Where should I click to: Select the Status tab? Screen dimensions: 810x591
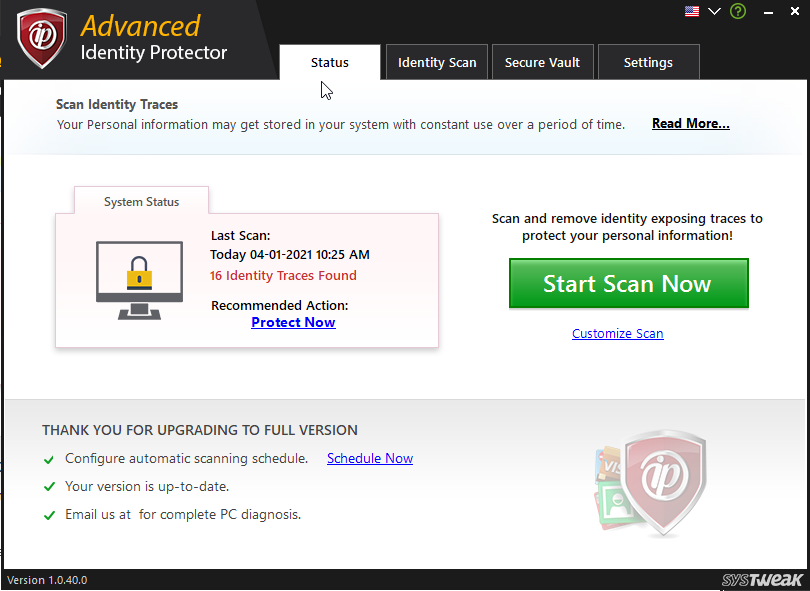tap(329, 61)
